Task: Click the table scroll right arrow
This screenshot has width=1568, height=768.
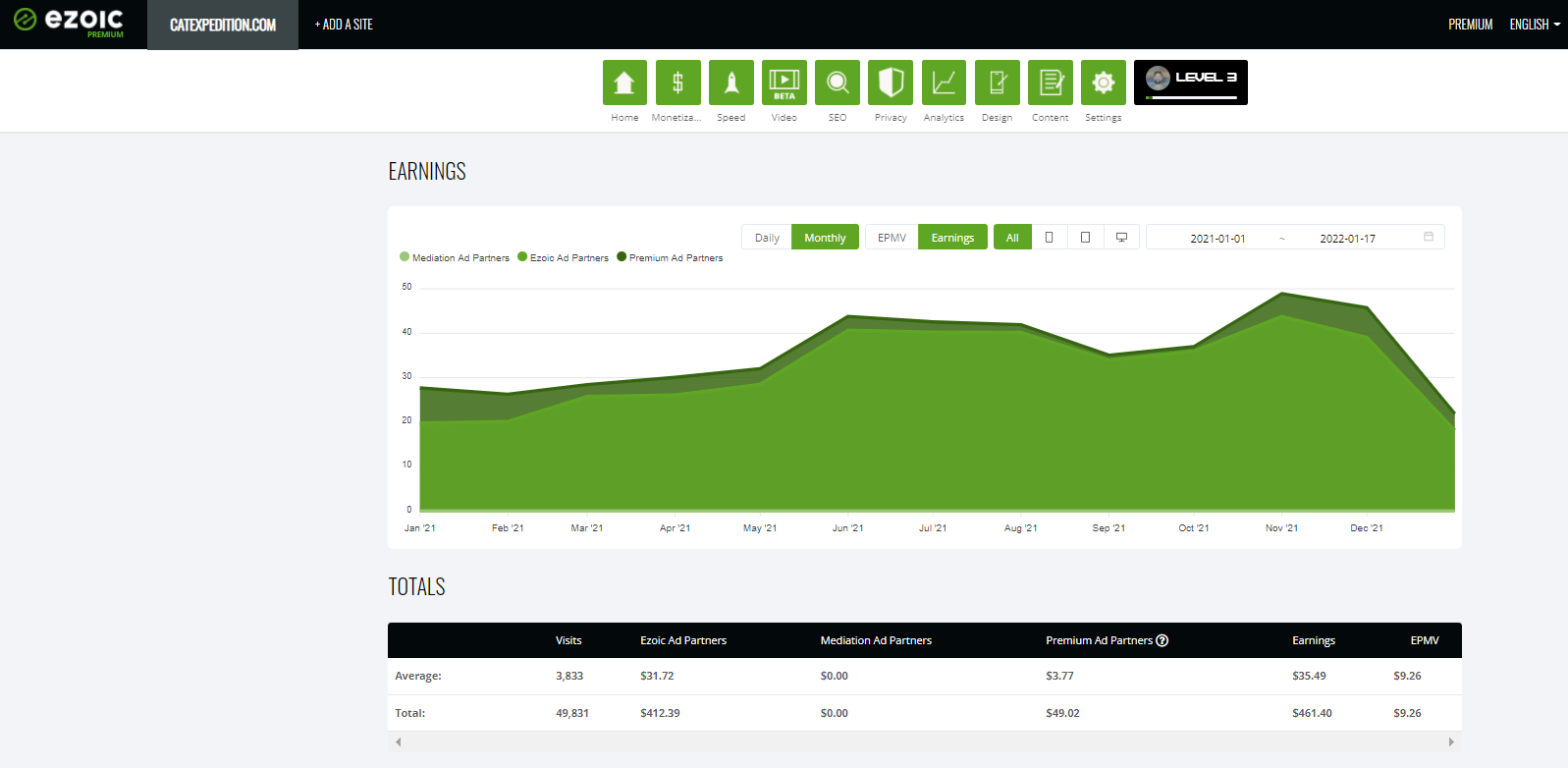Action: (1451, 742)
